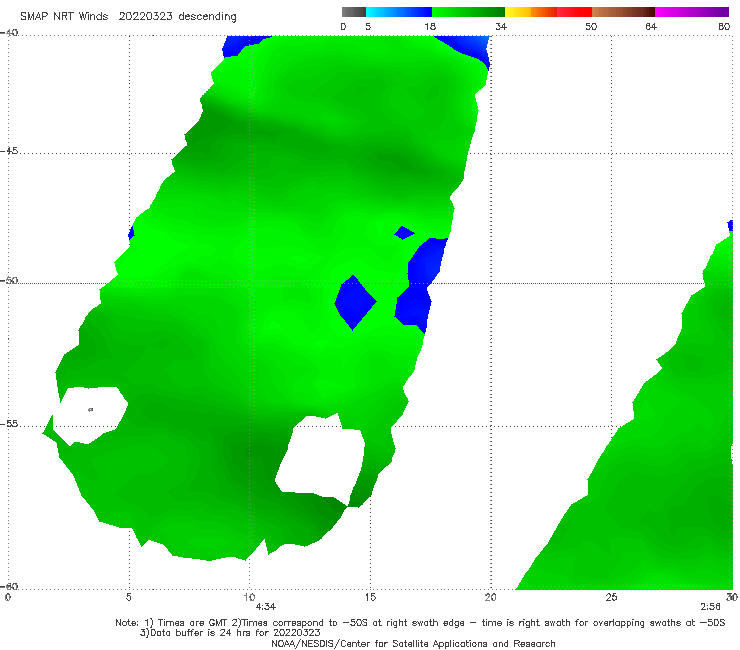The height and width of the screenshot is (650, 740).
Task: Click the note line starting 'Note: 1) Times are GMT'
Action: (420, 623)
